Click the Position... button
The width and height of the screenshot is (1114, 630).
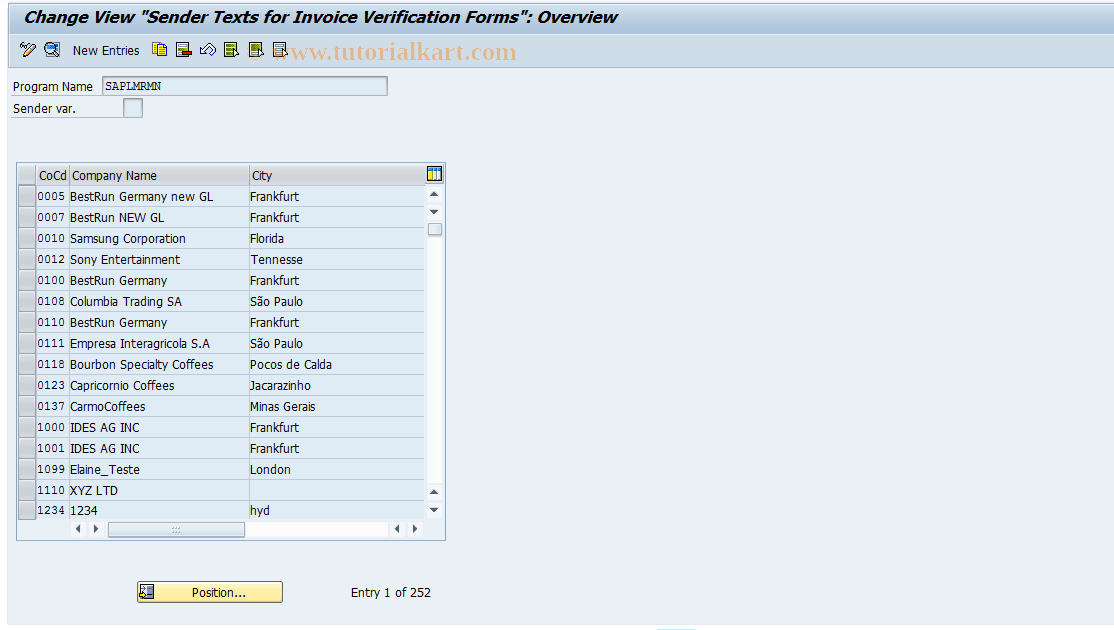[210, 592]
